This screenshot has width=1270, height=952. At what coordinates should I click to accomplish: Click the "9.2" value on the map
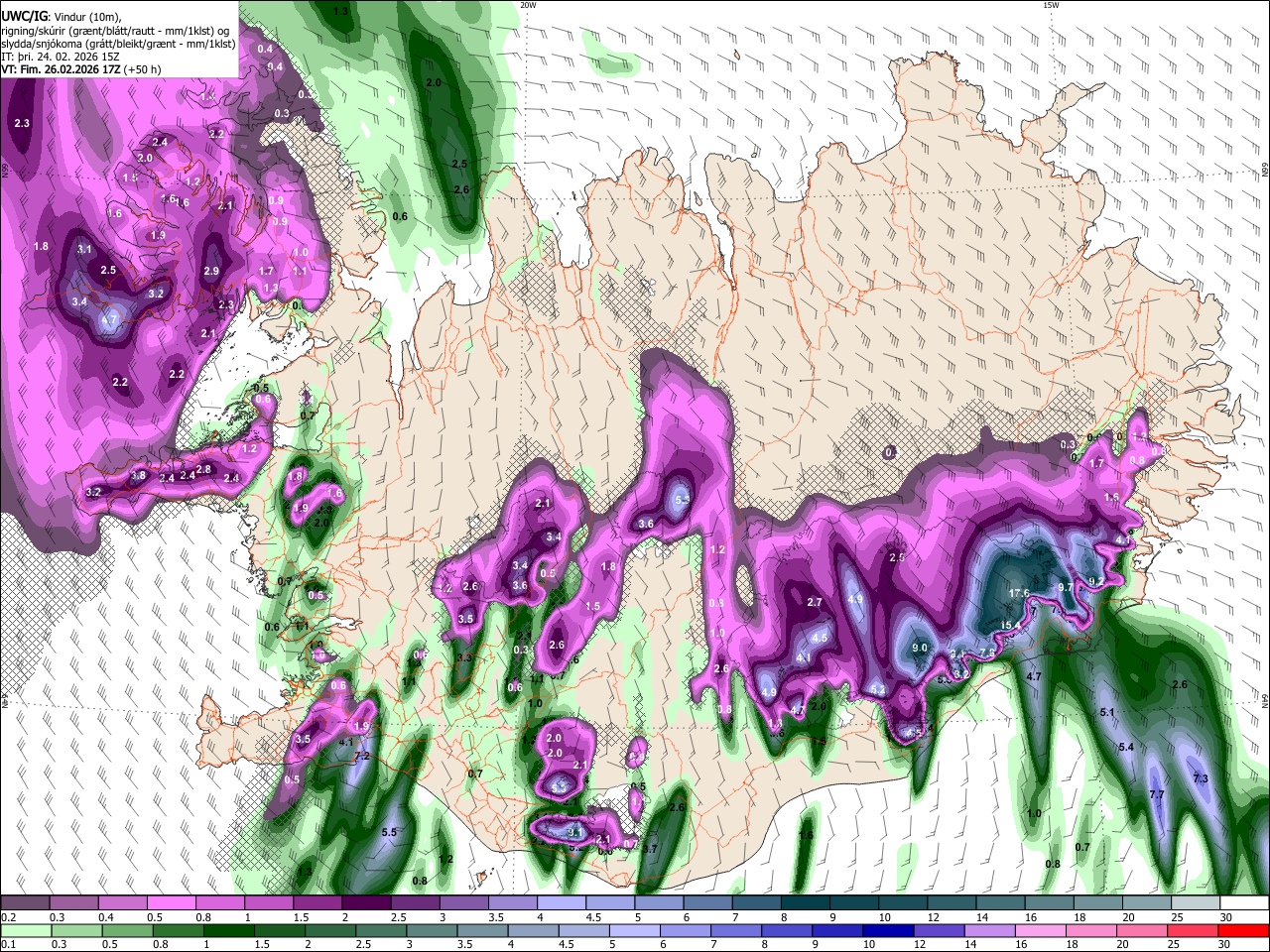[1097, 581]
